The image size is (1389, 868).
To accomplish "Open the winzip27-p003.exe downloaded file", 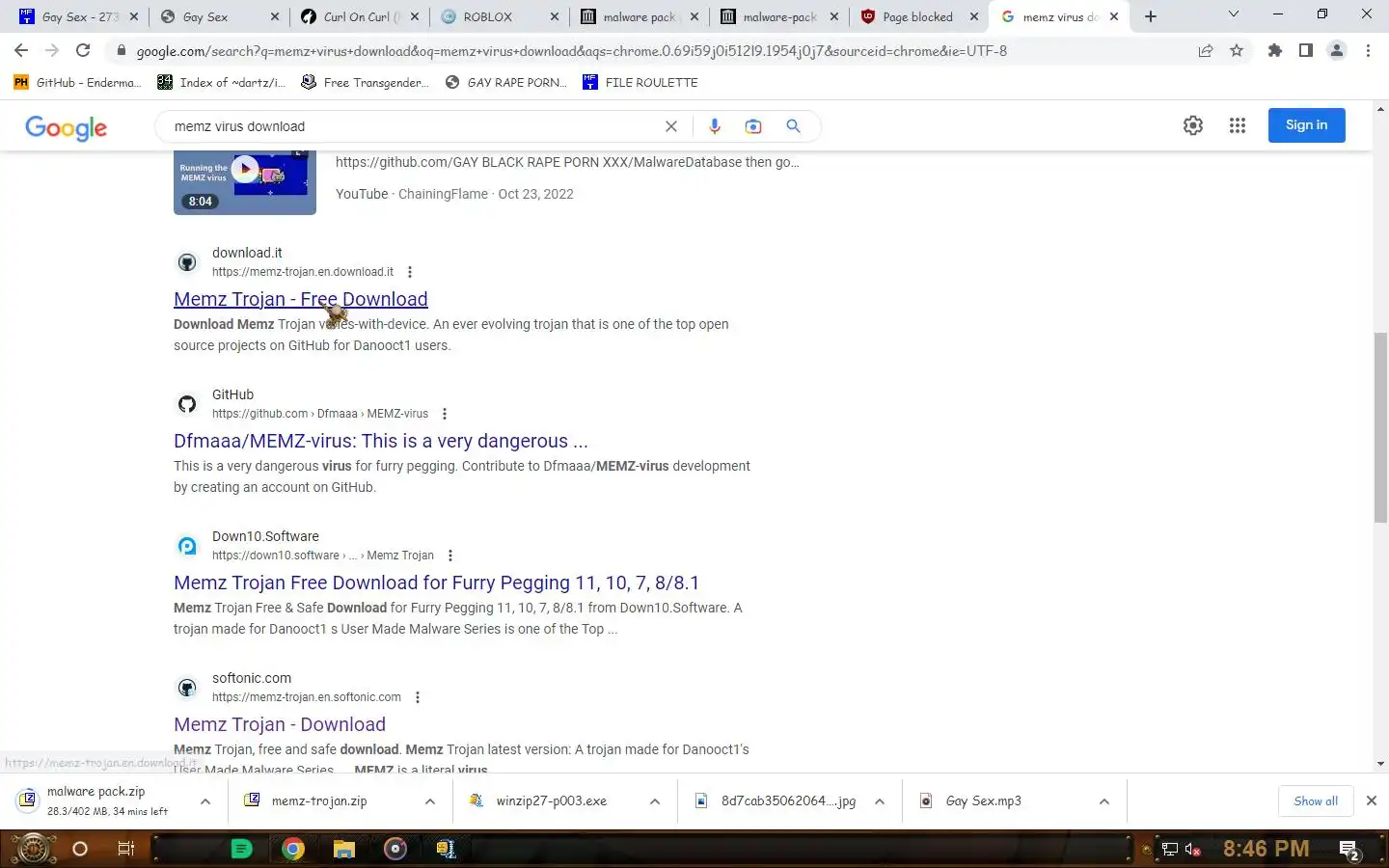I will point(551,801).
